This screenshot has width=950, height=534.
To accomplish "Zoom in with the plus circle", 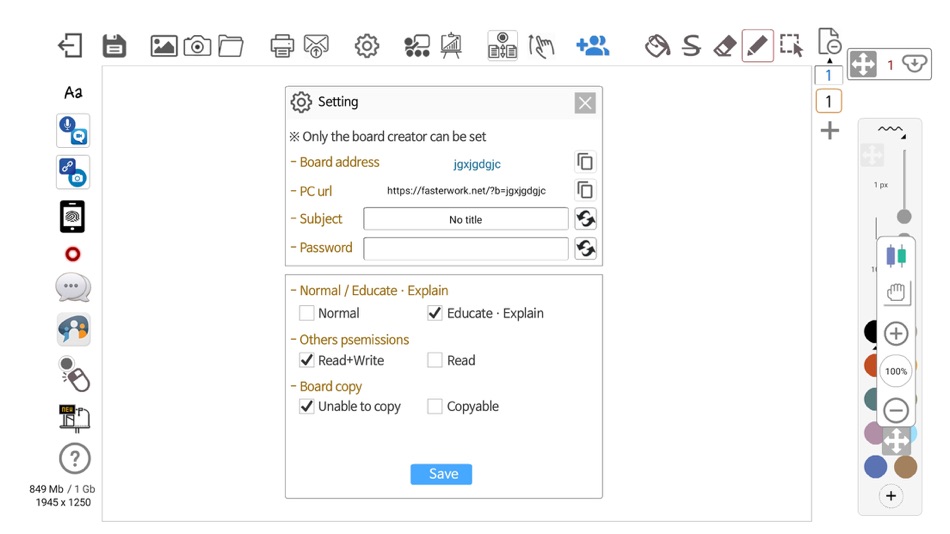I will 896,333.
